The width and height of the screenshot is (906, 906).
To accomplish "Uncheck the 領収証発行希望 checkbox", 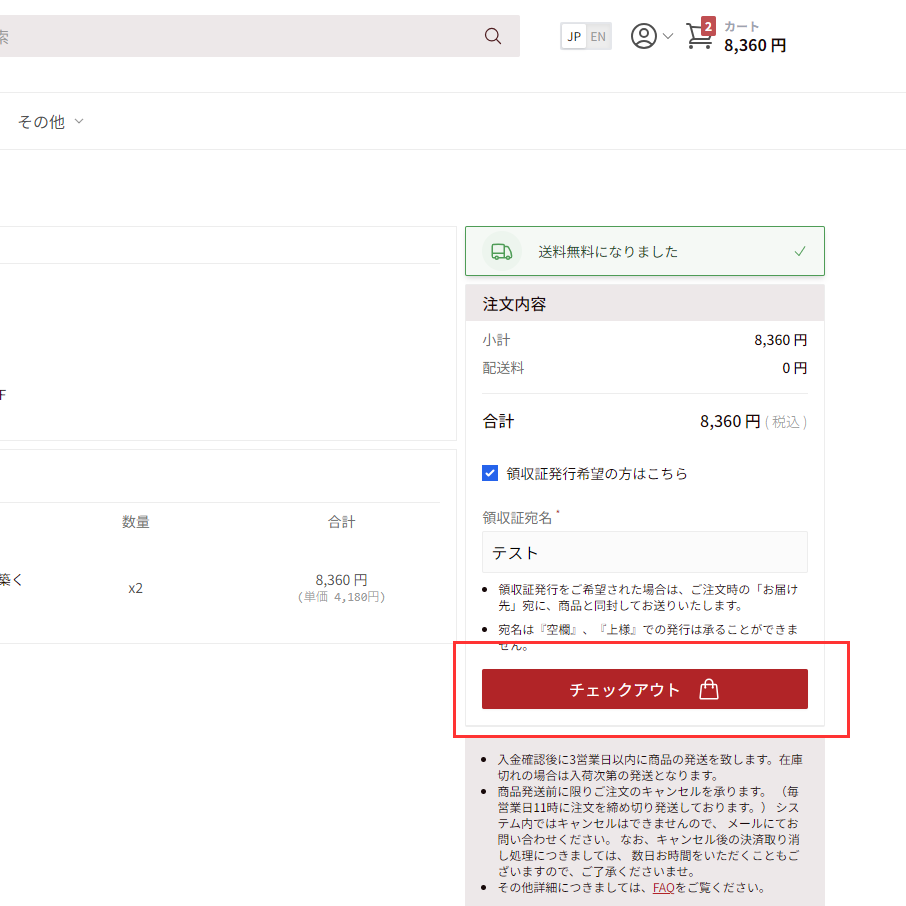I will [x=489, y=473].
